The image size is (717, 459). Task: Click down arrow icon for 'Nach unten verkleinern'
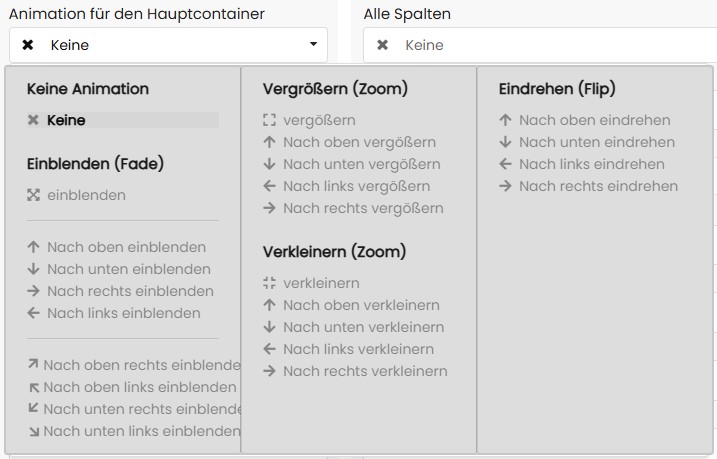tap(269, 327)
